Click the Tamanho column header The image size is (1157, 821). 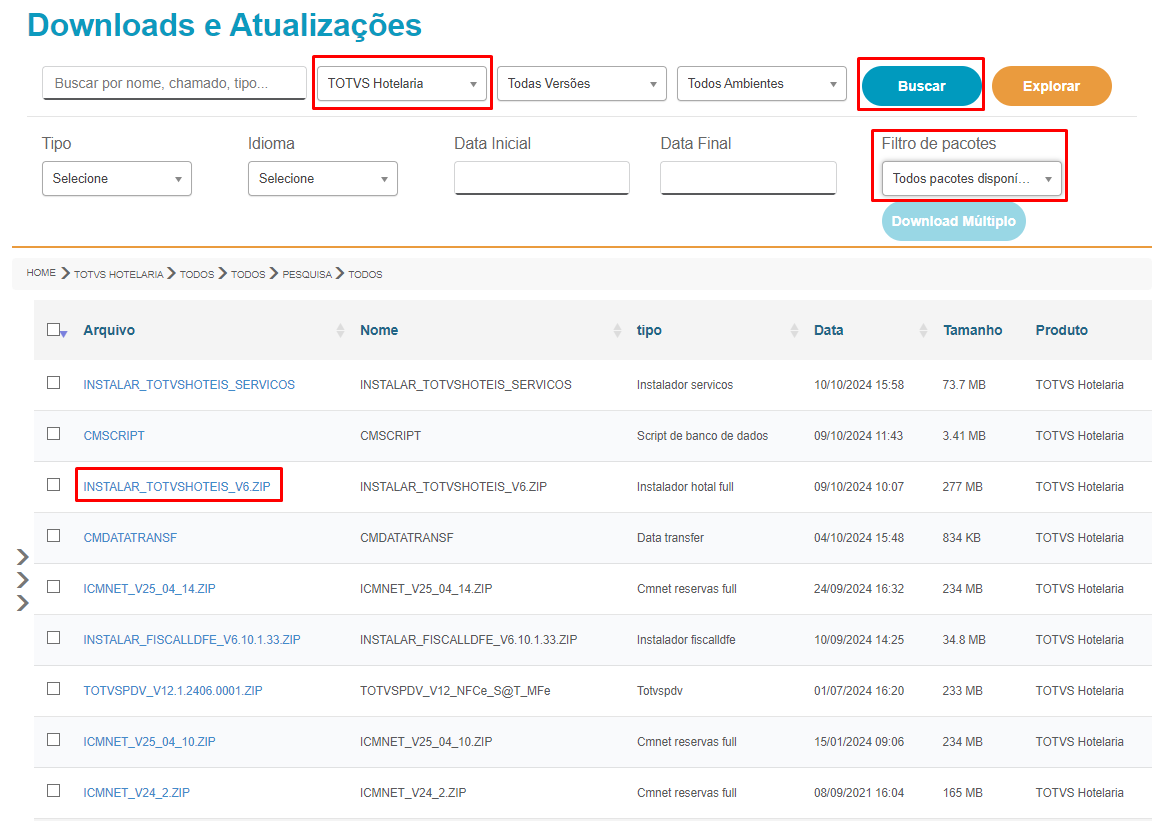click(x=973, y=330)
